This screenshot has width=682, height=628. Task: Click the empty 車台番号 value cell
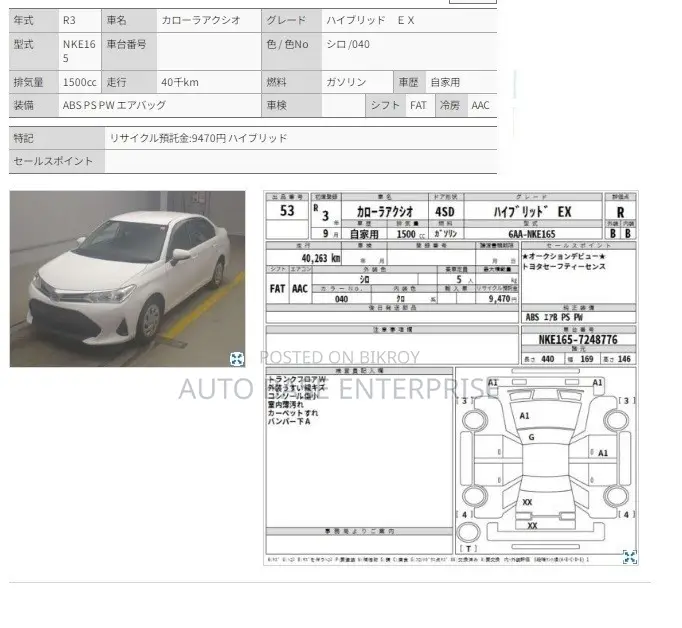(209, 51)
